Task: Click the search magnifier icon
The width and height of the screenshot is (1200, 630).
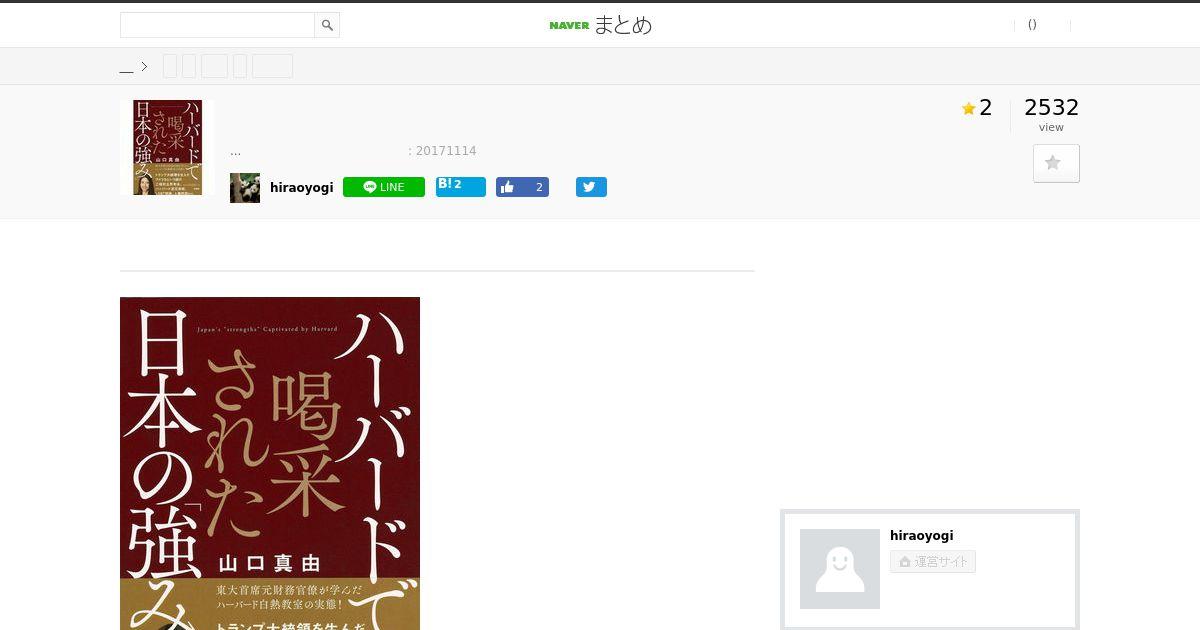Action: [x=327, y=25]
